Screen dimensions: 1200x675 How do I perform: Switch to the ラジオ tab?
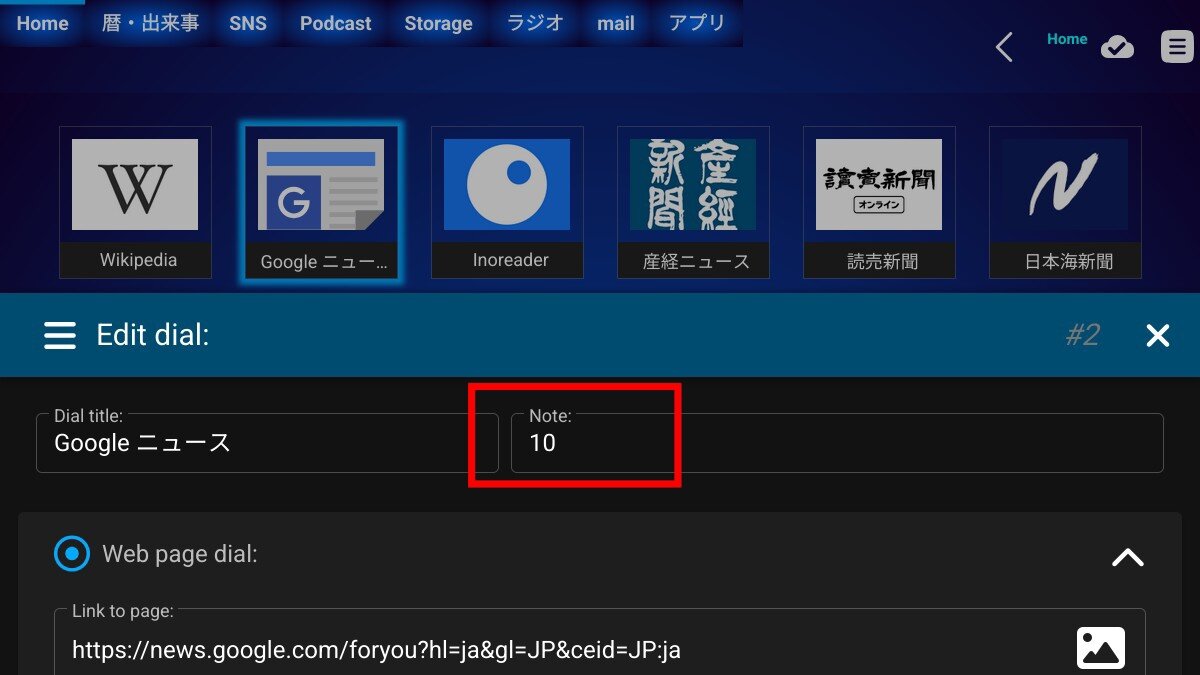(535, 23)
